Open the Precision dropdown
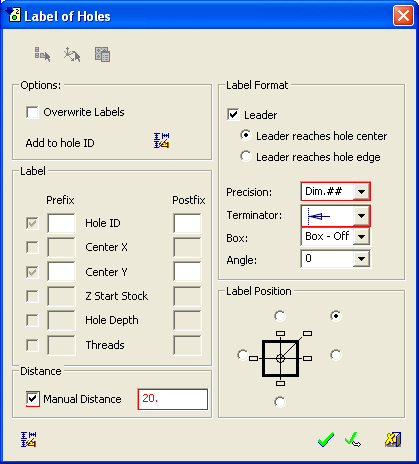Viewport: 419px width, 464px height. tap(361, 192)
